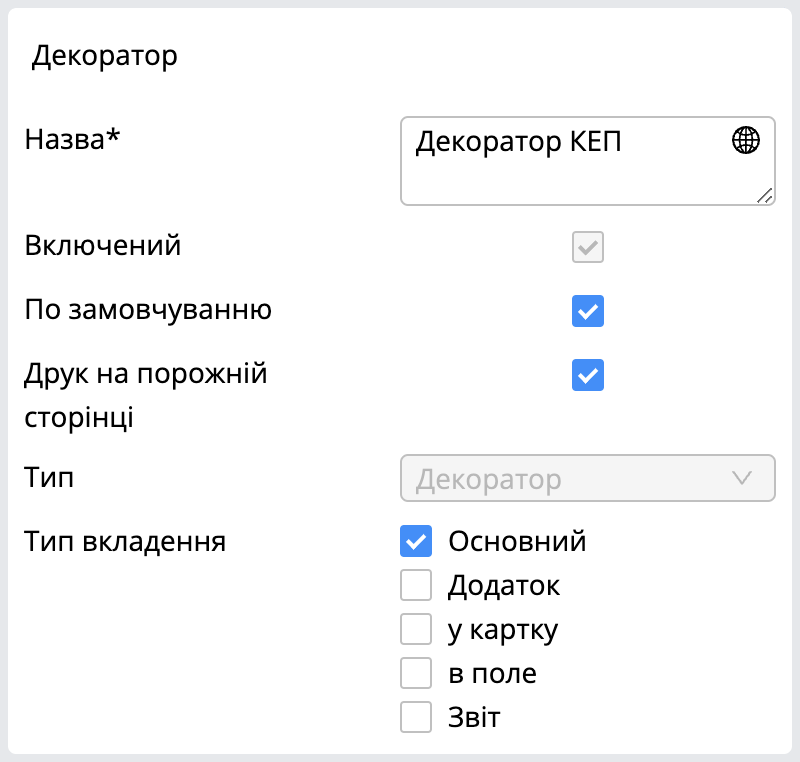Click the chevron arrow in Тип dropdown
The width and height of the screenshot is (800, 762).
[x=741, y=478]
